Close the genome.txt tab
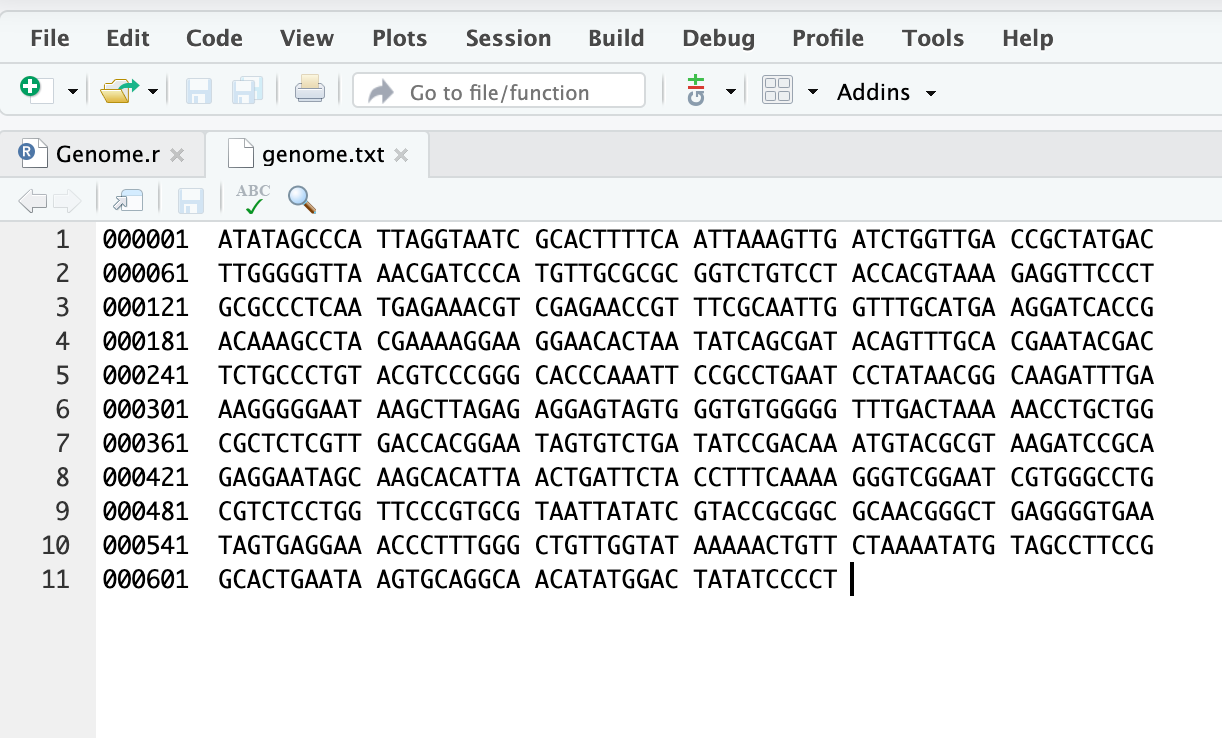Image resolution: width=1222 pixels, height=738 pixels. click(x=400, y=155)
